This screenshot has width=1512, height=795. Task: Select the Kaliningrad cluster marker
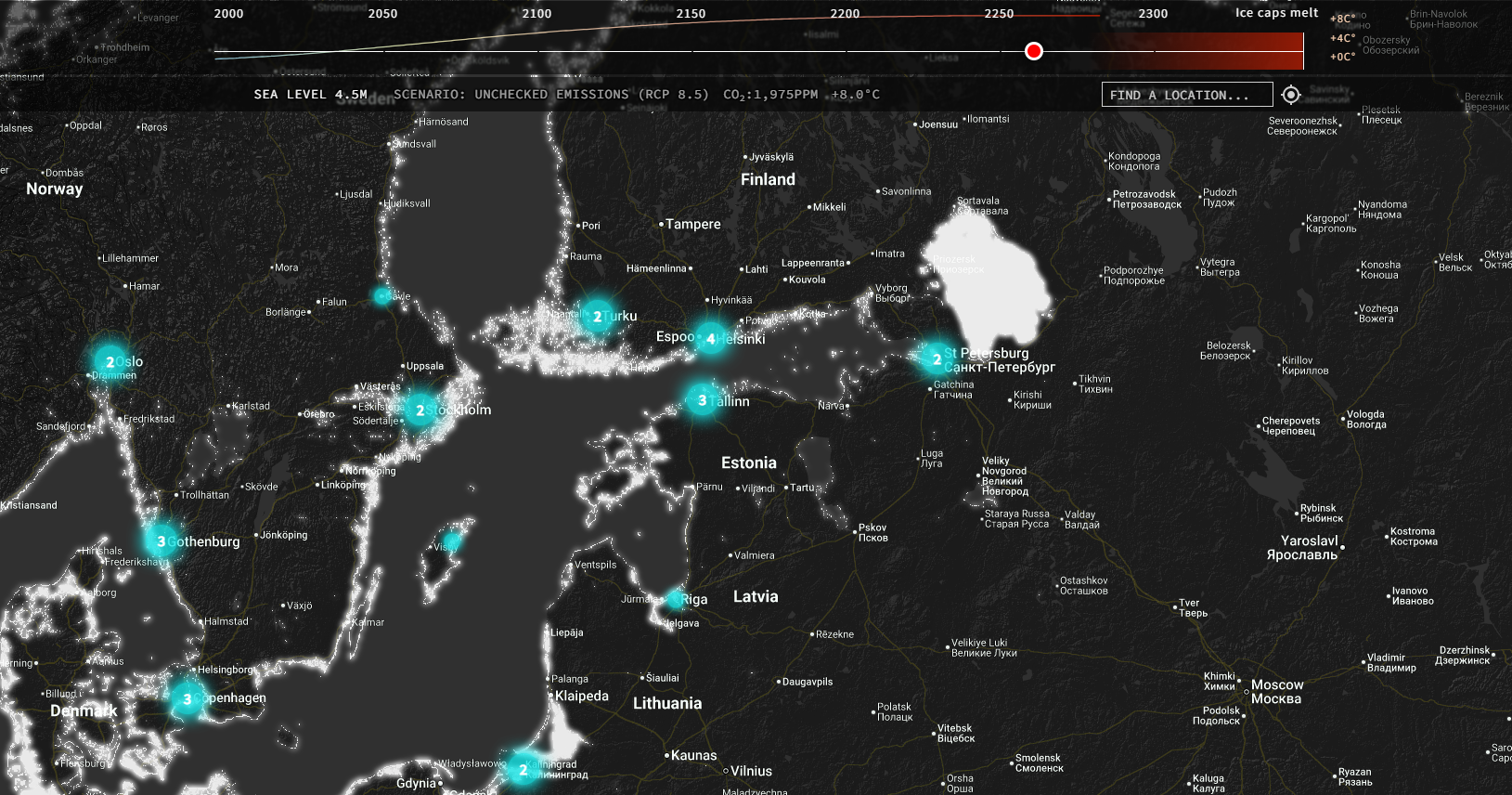pyautogui.click(x=523, y=769)
